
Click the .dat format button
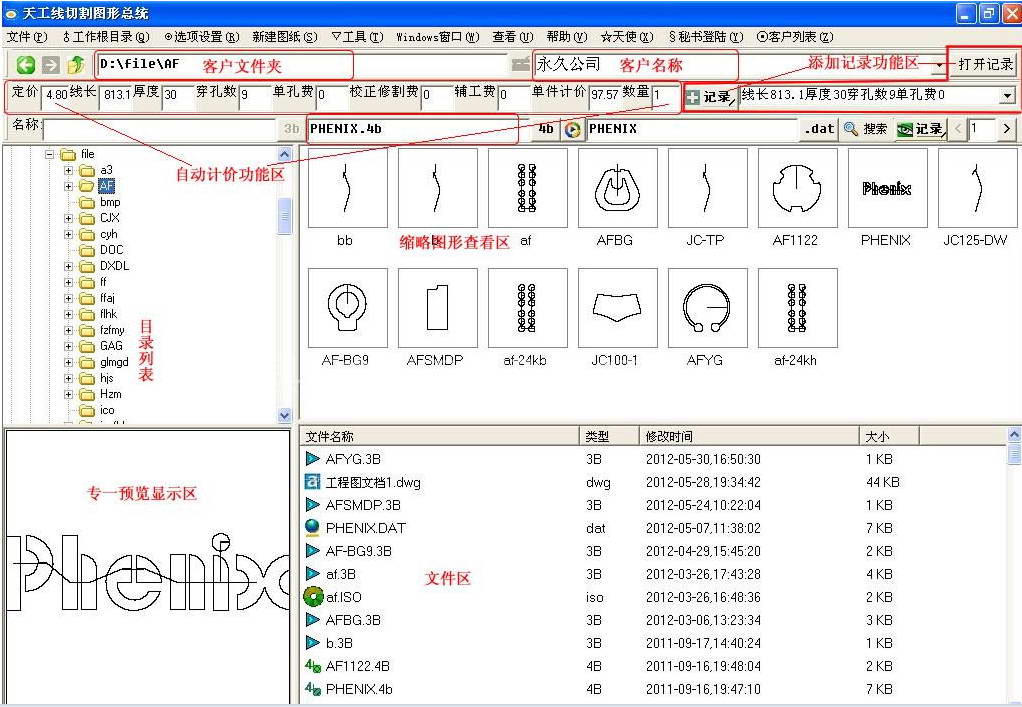[x=820, y=129]
